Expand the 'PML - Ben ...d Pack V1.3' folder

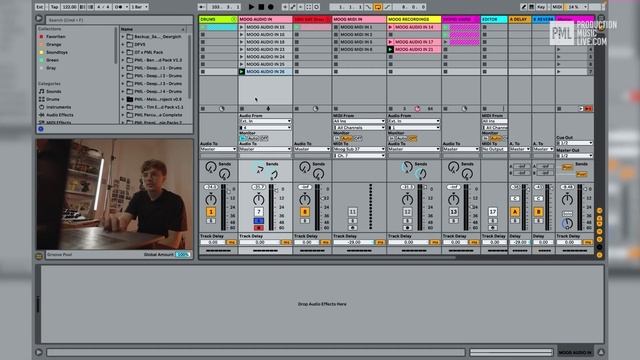(x=123, y=60)
